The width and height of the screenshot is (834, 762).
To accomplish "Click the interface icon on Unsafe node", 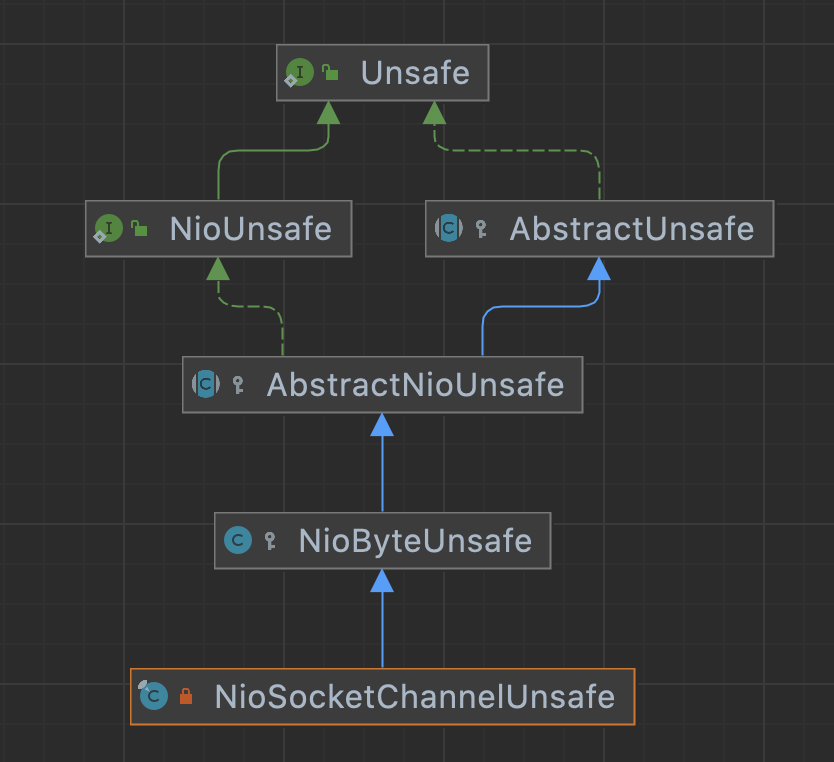I will tap(299, 73).
